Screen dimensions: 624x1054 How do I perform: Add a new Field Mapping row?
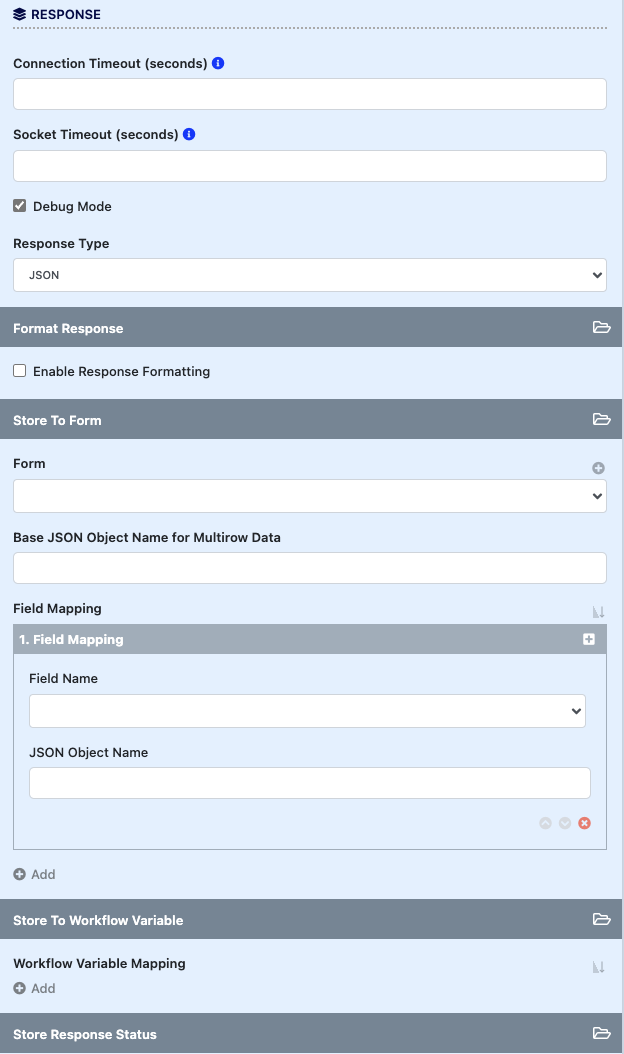click(x=35, y=874)
